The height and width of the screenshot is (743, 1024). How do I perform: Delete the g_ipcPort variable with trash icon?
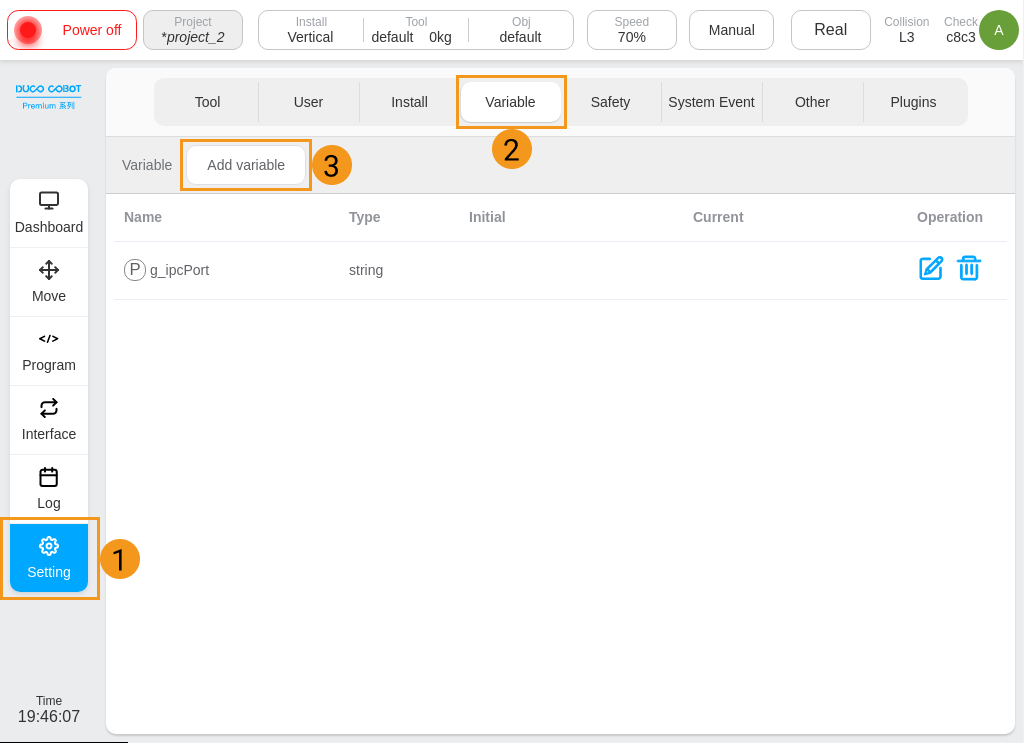pos(968,269)
